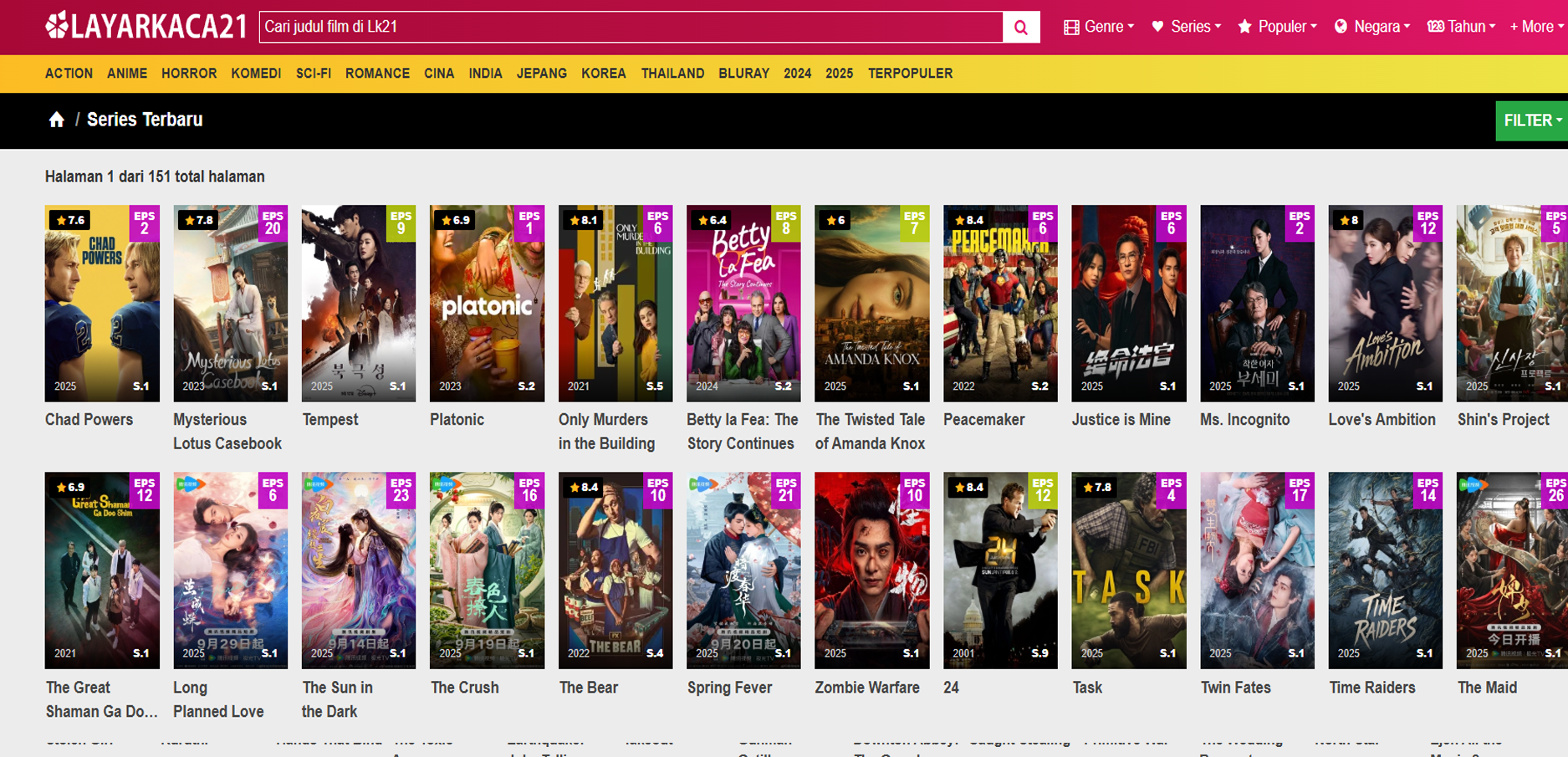Open the TERPOPULER menu item
1568x757 pixels.
(910, 74)
